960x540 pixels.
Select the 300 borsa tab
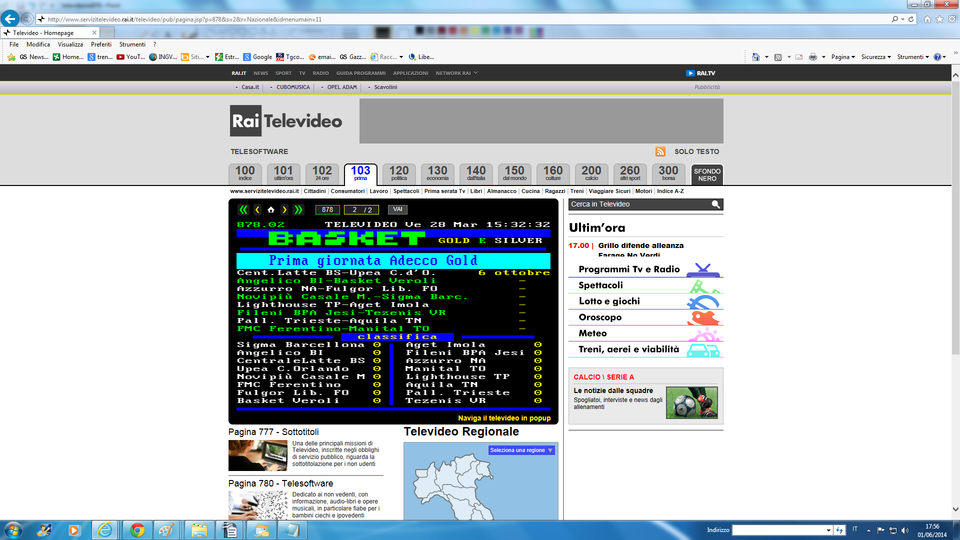pyautogui.click(x=668, y=174)
